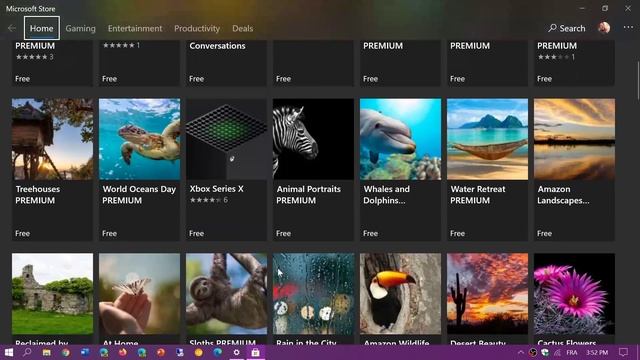Open File Explorer from taskbar
Image resolution: width=640 pixels, height=360 pixels.
[47, 352]
